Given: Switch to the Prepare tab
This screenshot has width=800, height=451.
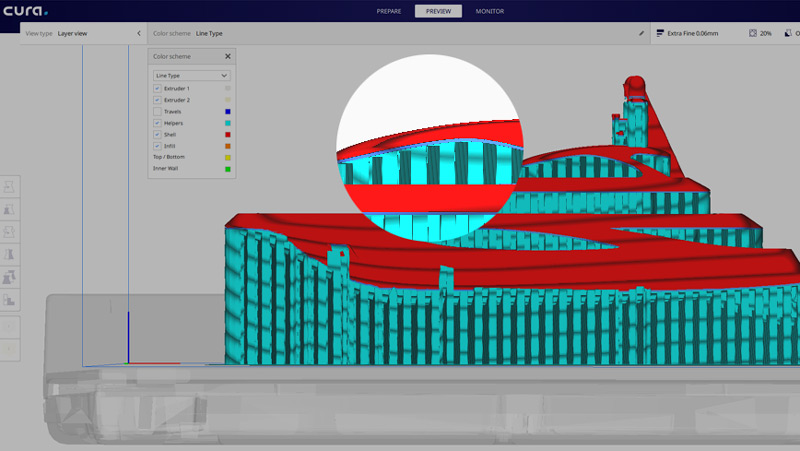Looking at the screenshot, I should tap(389, 11).
